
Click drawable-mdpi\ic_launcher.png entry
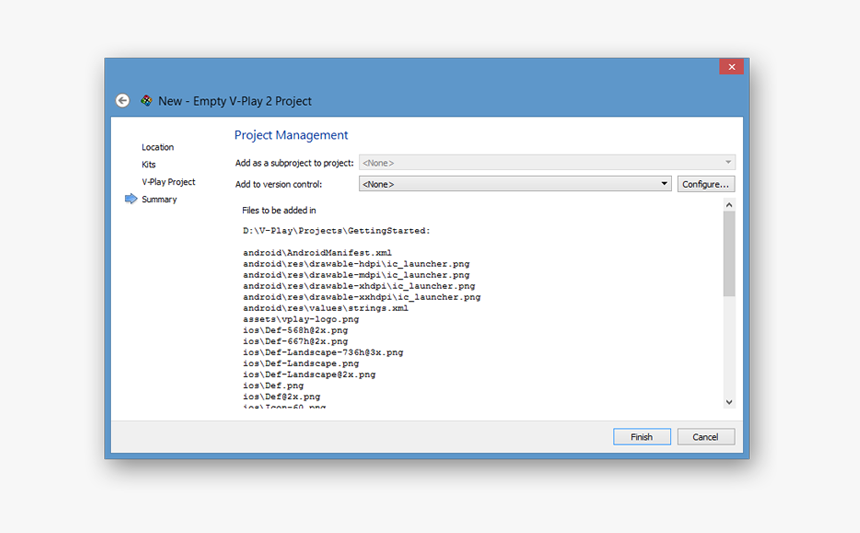356,275
